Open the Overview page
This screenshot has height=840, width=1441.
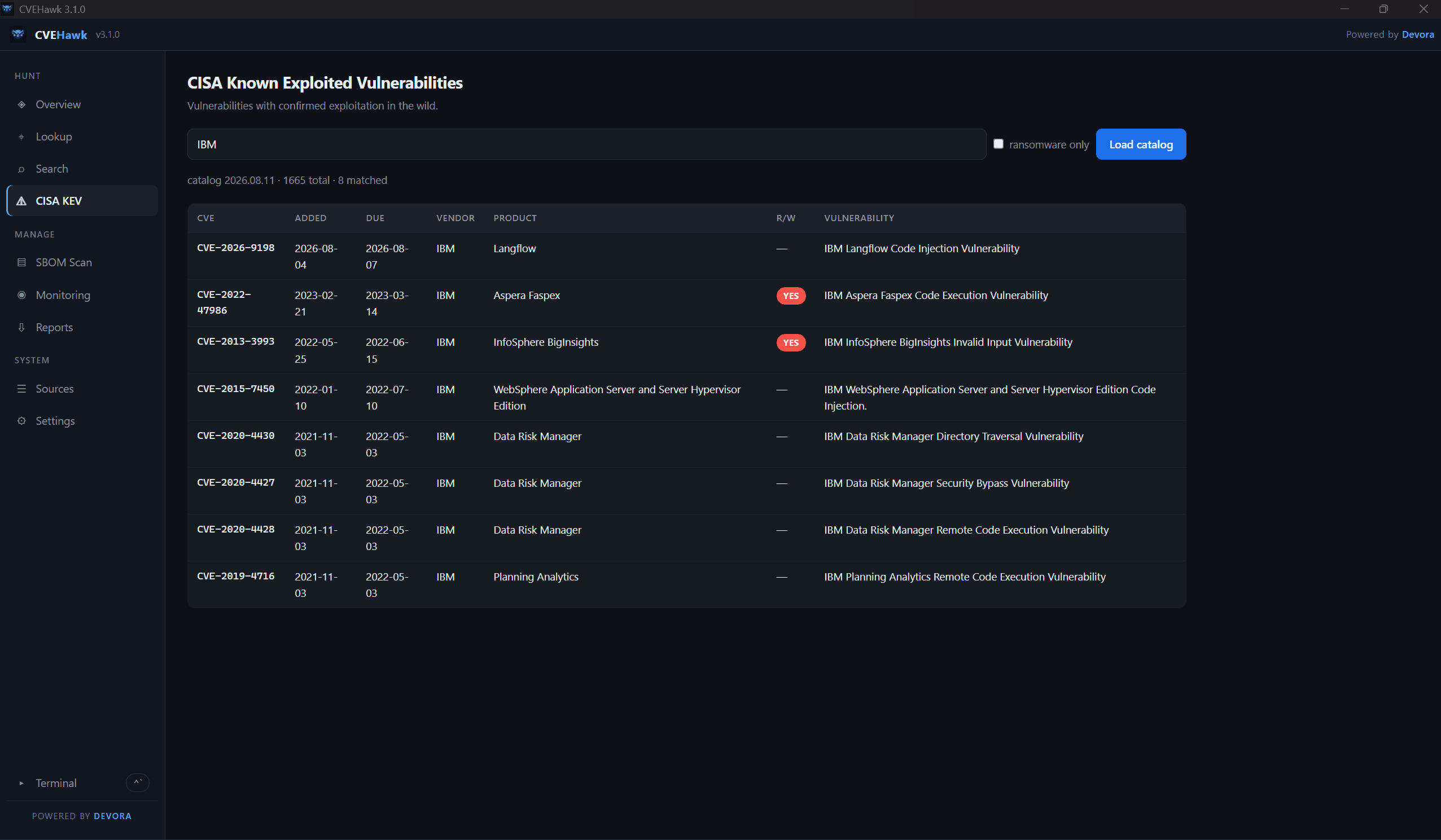tap(82, 104)
